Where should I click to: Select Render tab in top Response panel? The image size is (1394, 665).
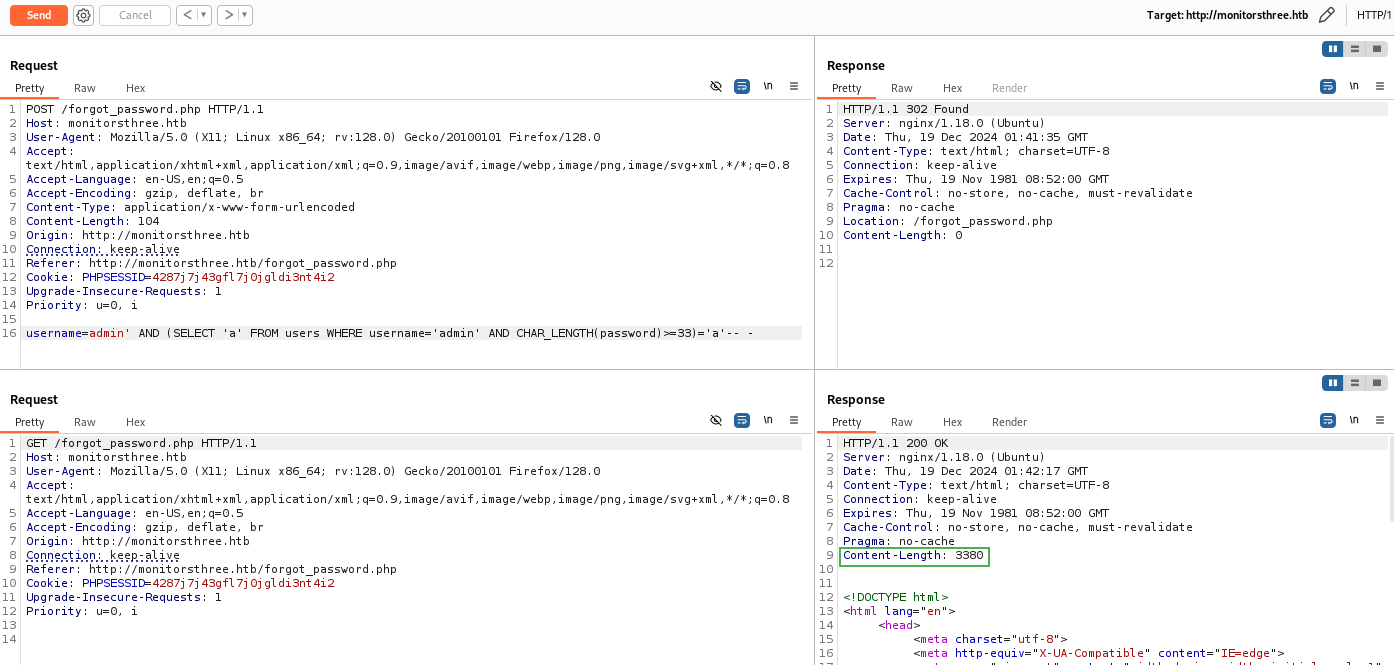click(1010, 88)
